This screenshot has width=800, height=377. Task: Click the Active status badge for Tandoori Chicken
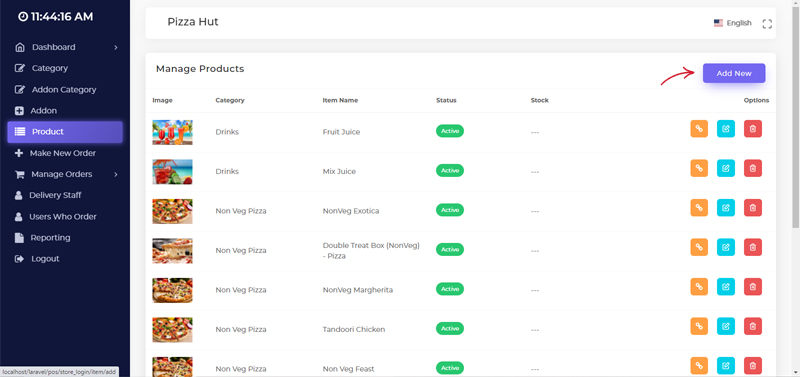[x=449, y=329]
